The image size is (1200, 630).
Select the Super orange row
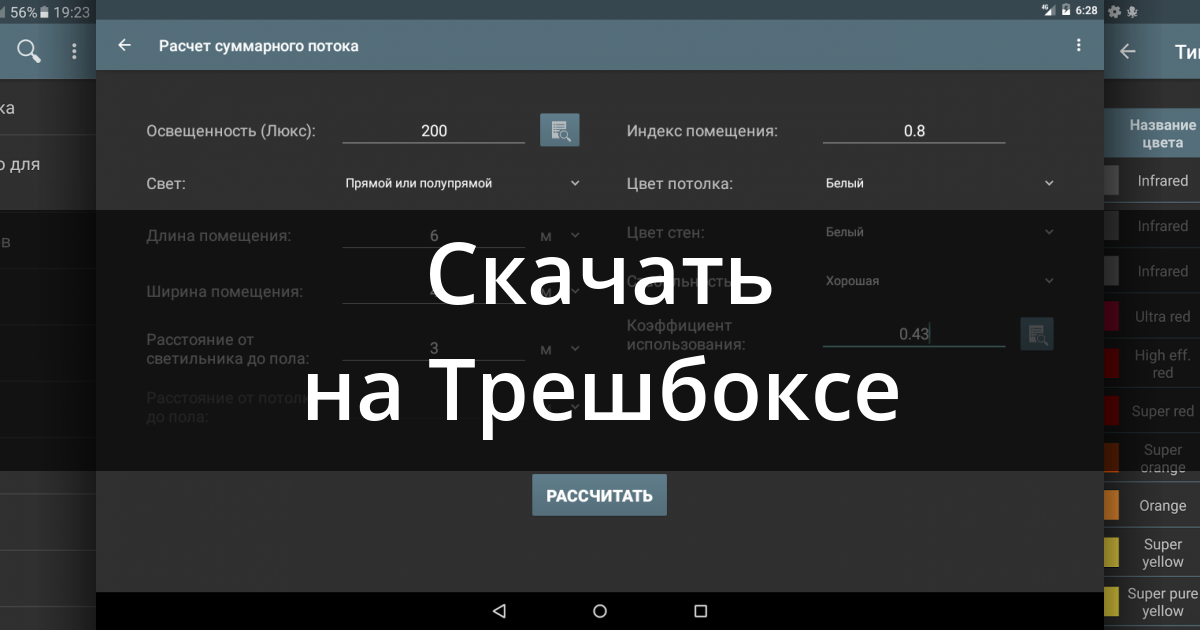1152,459
